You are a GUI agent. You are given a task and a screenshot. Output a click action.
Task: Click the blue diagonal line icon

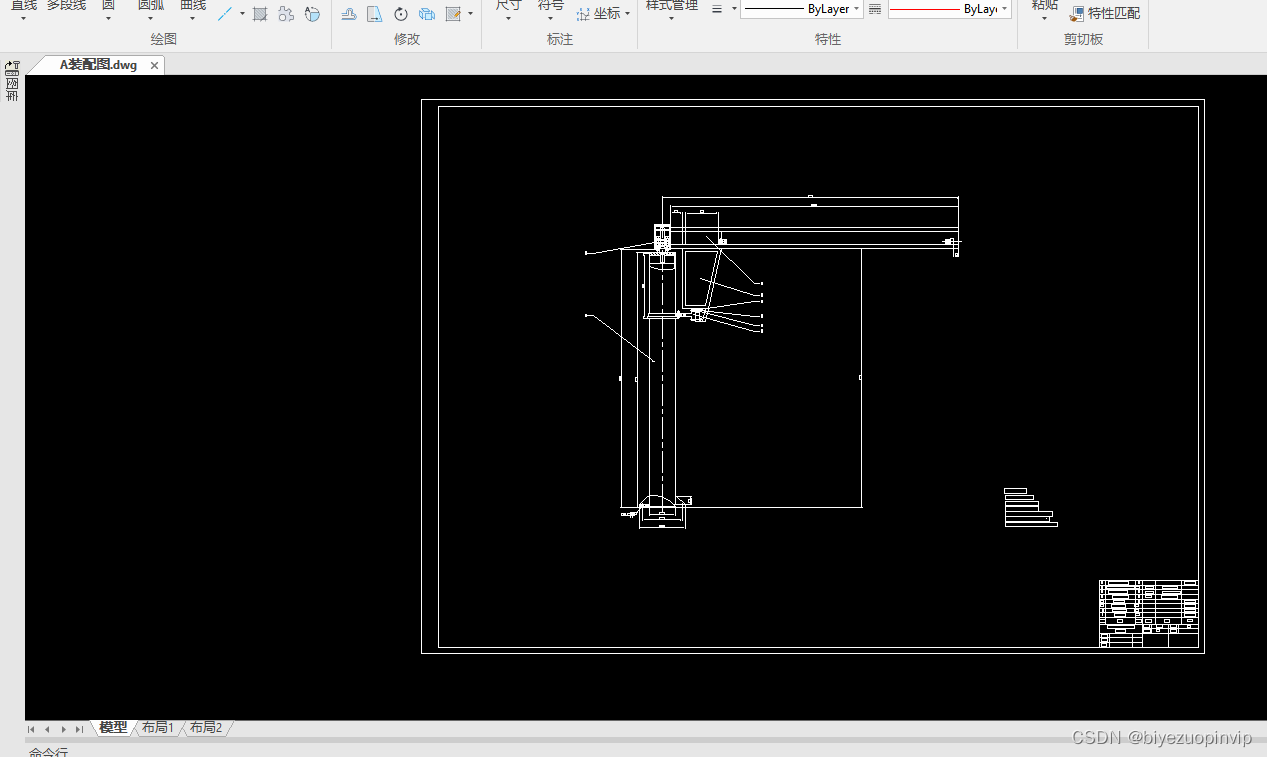pyautogui.click(x=226, y=14)
